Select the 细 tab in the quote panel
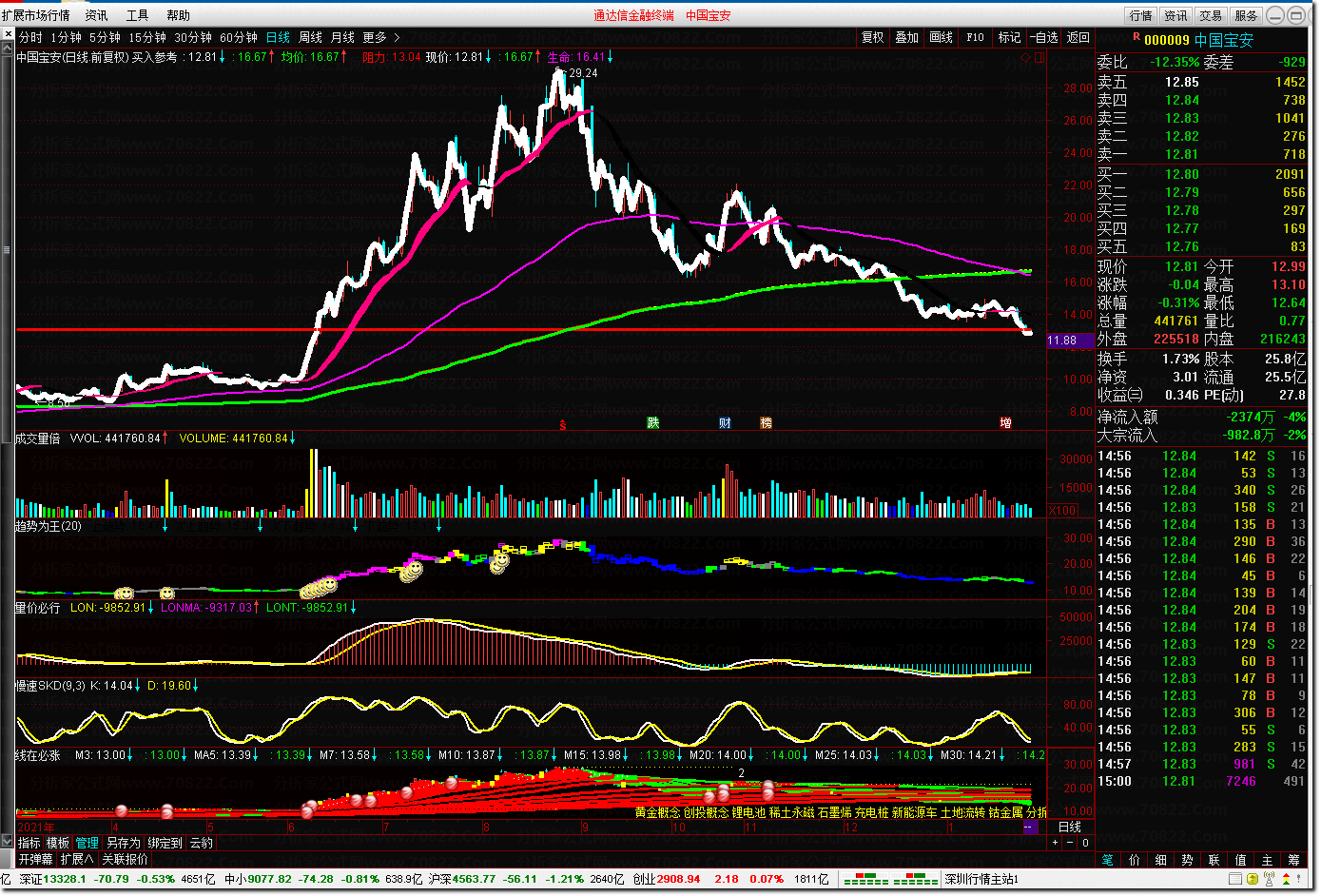This screenshot has width=1321, height=896. point(1161,860)
